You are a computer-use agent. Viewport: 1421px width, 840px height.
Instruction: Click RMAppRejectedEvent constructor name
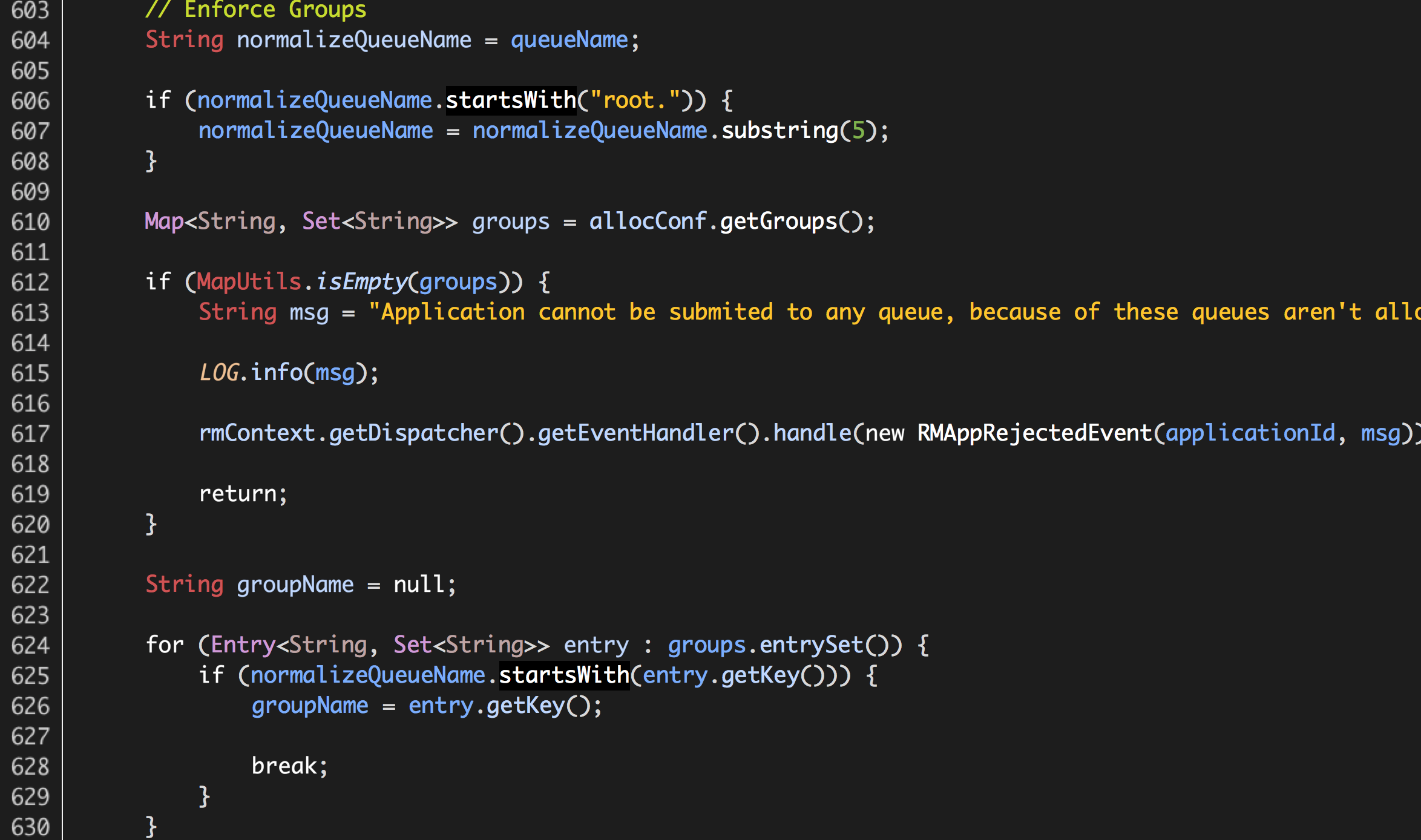coord(1035,433)
